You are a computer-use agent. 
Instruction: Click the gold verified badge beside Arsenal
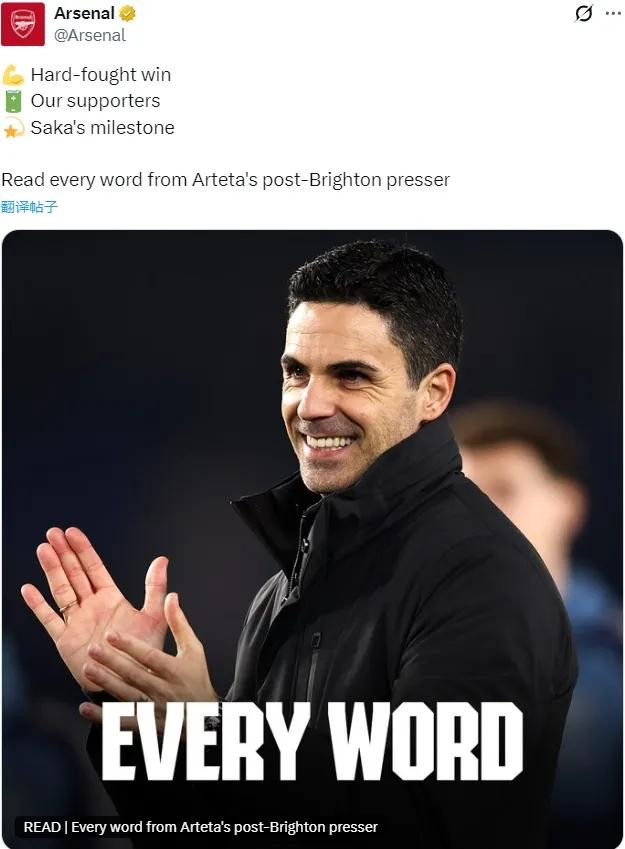point(128,13)
